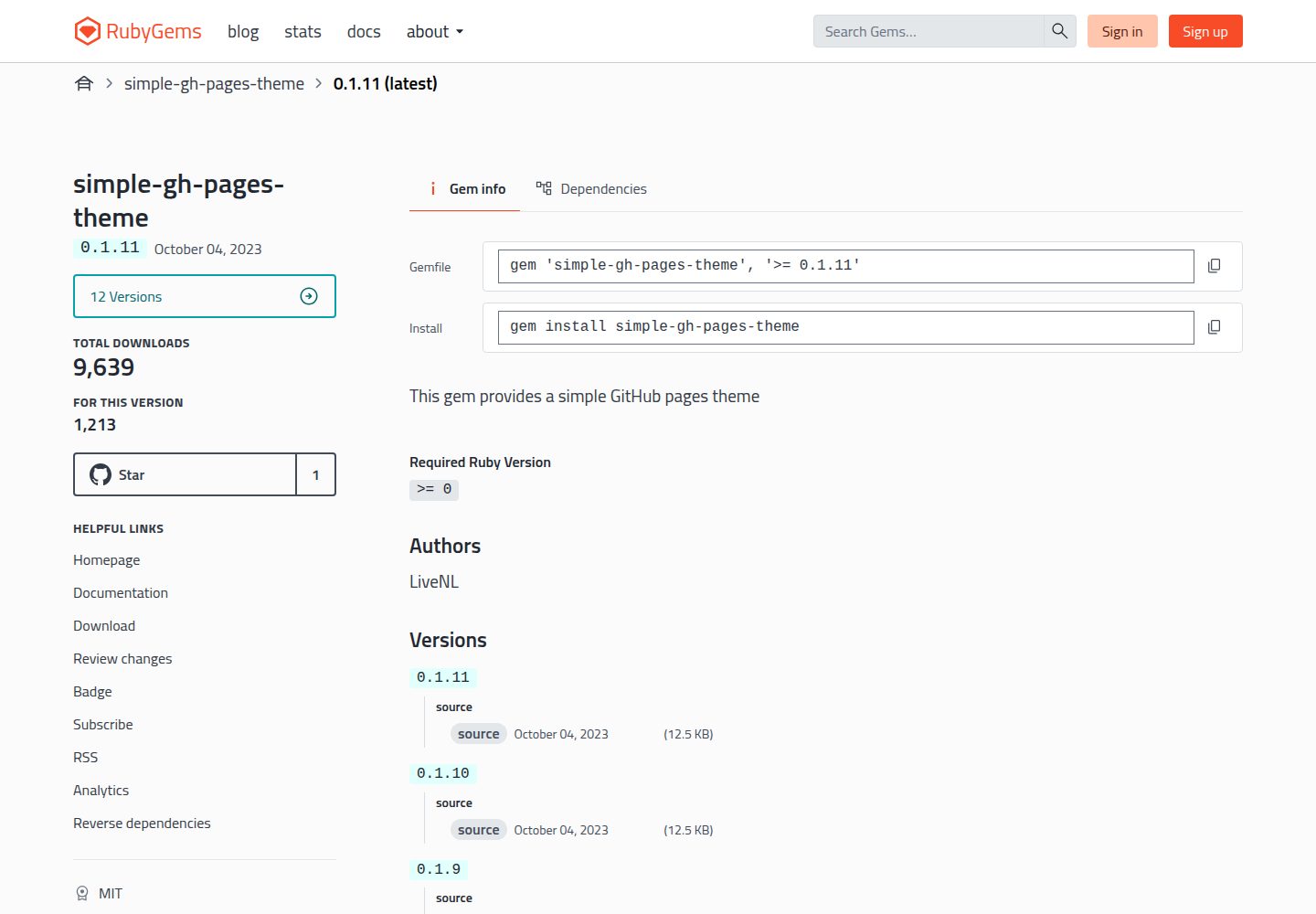Open version 0.1.10 in Versions list
The width and height of the screenshot is (1316, 914).
443,773
